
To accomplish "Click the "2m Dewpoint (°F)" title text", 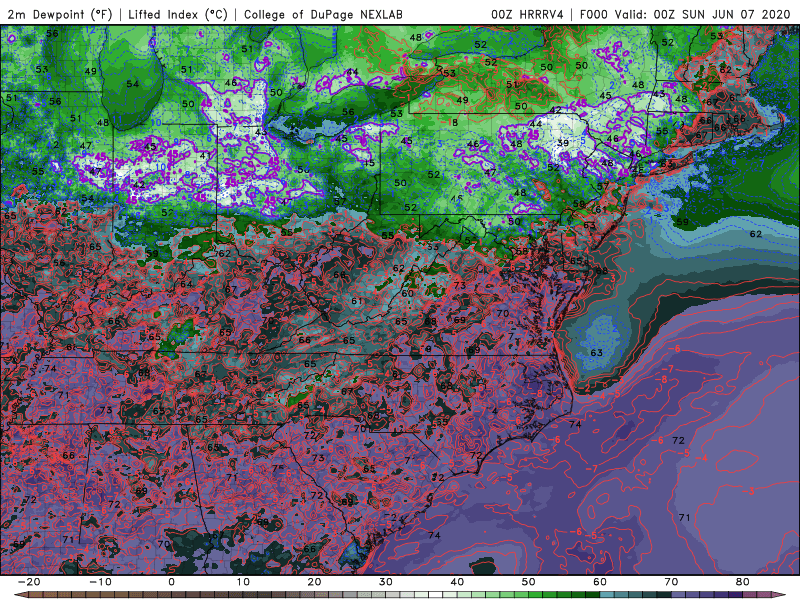I will (60, 14).
